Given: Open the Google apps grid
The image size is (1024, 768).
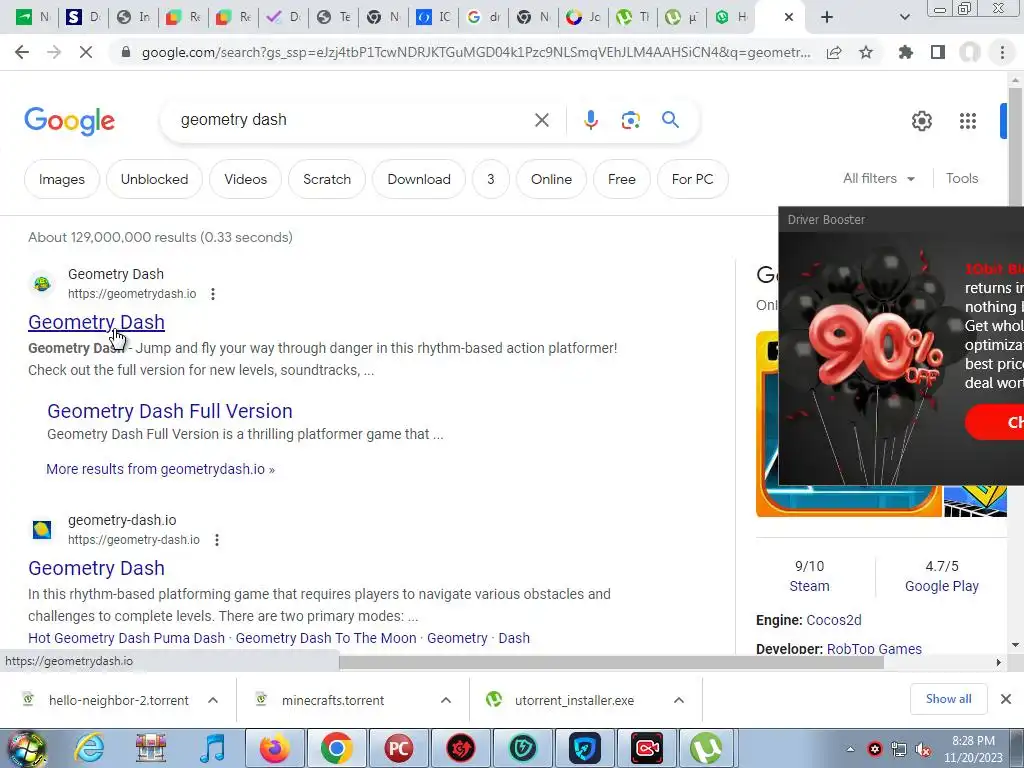Looking at the screenshot, I should pos(968,121).
